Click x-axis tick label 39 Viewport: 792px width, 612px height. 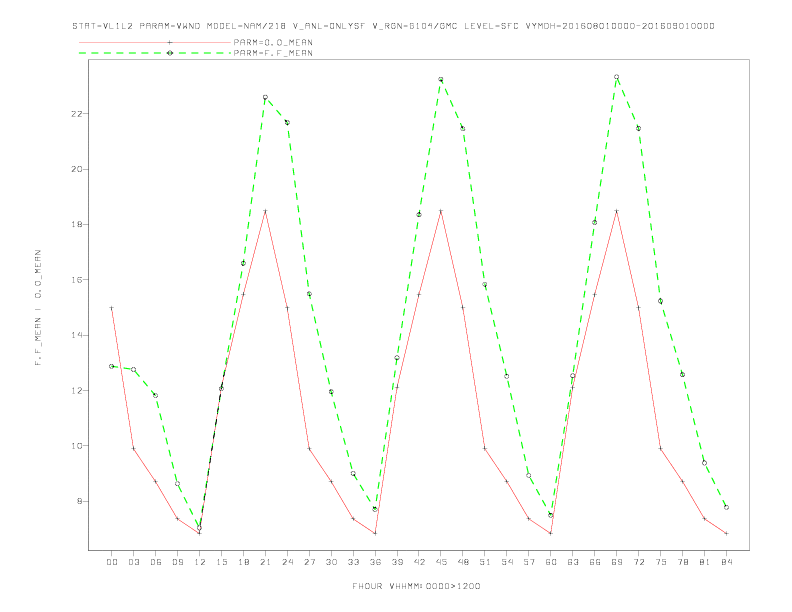pyautogui.click(x=397, y=562)
